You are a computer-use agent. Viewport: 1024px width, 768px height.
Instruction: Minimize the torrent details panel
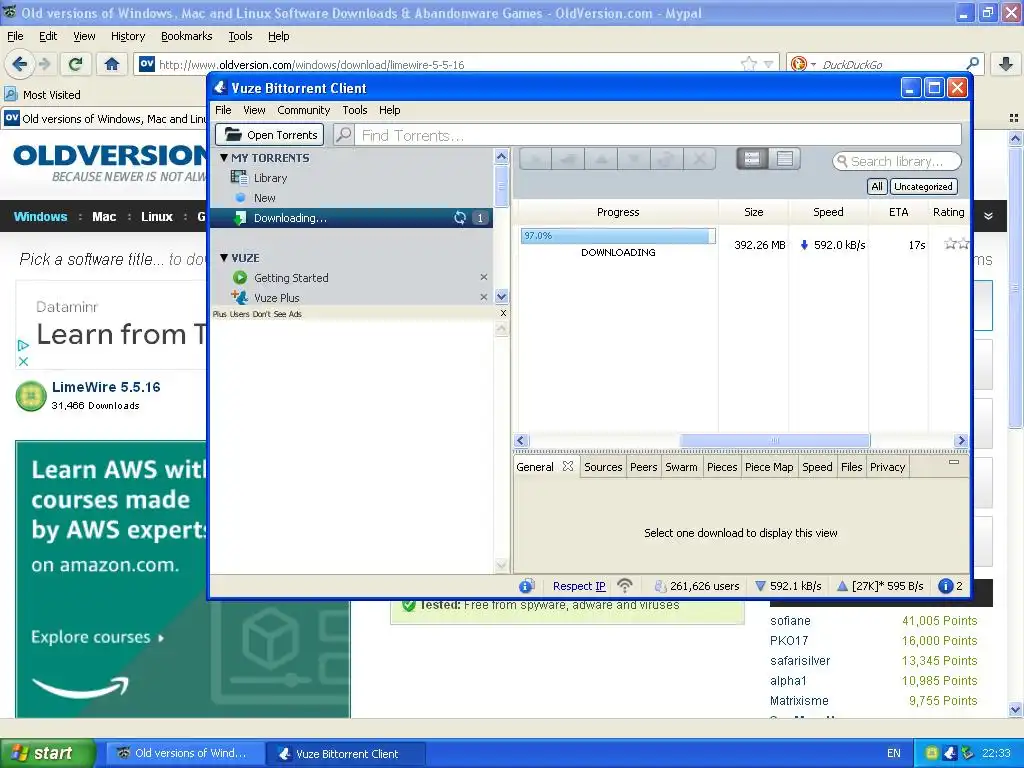(953, 462)
